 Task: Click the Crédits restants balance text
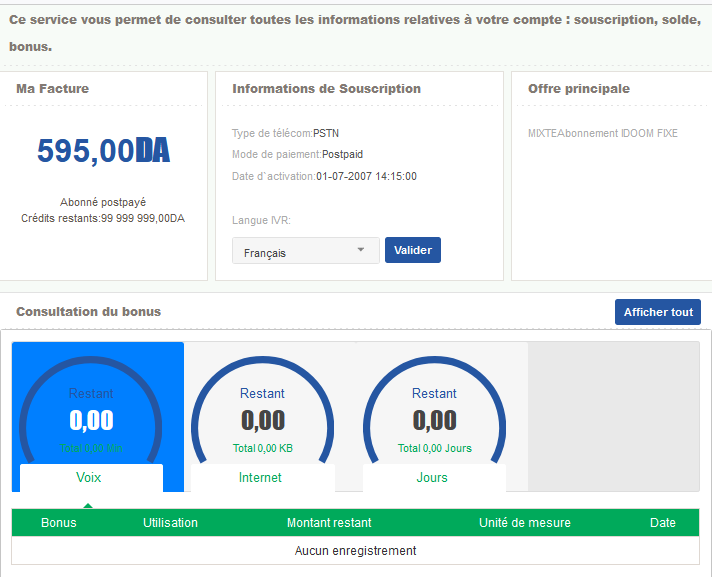coord(103,218)
